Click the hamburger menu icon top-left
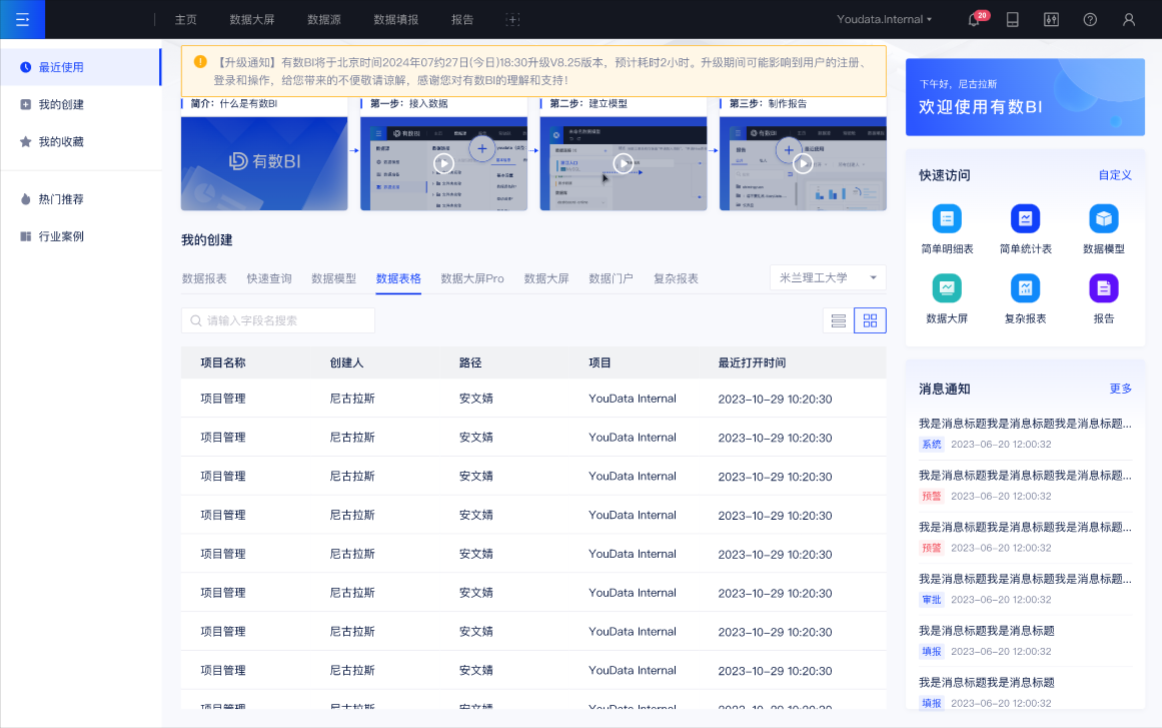1162x728 pixels. [x=22, y=20]
